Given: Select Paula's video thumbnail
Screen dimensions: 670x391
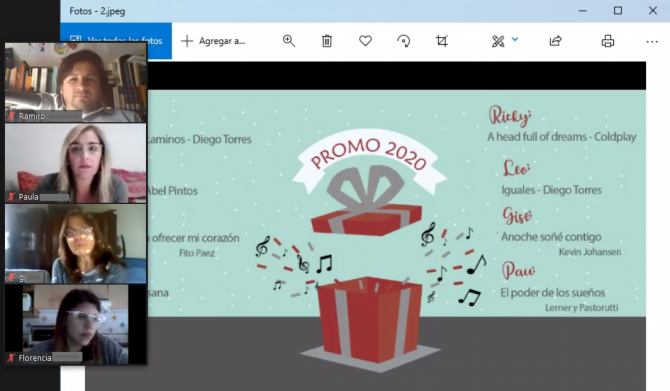Looking at the screenshot, I should tap(76, 163).
